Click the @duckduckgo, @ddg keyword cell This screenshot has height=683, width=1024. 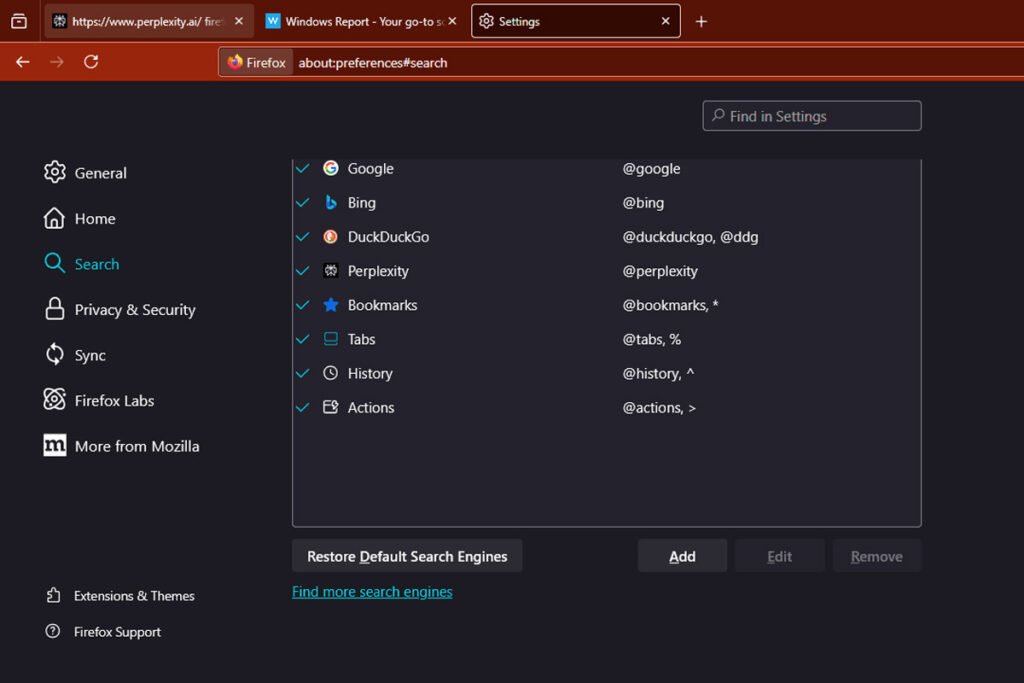tap(690, 237)
